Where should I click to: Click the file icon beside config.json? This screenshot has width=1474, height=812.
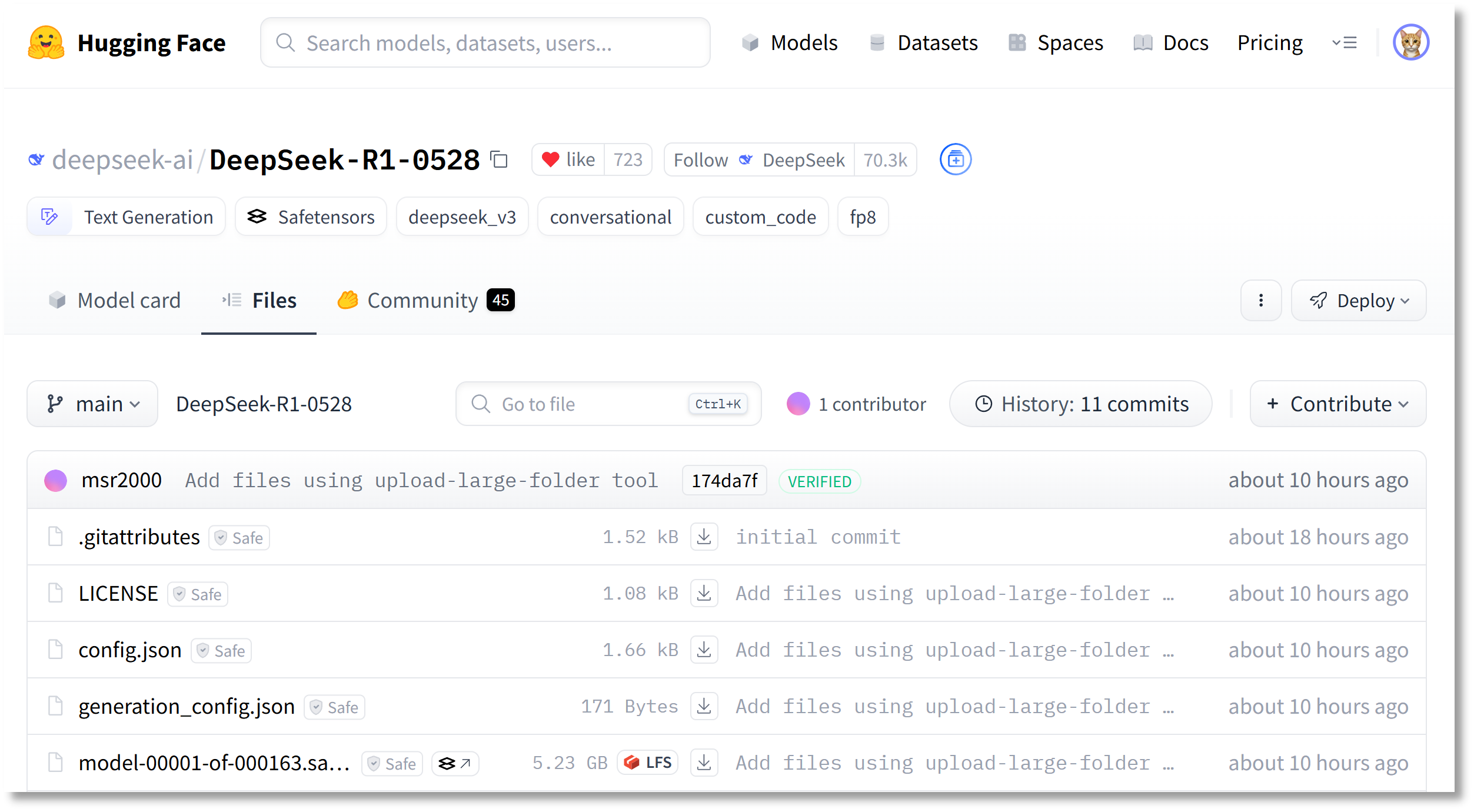(x=55, y=650)
